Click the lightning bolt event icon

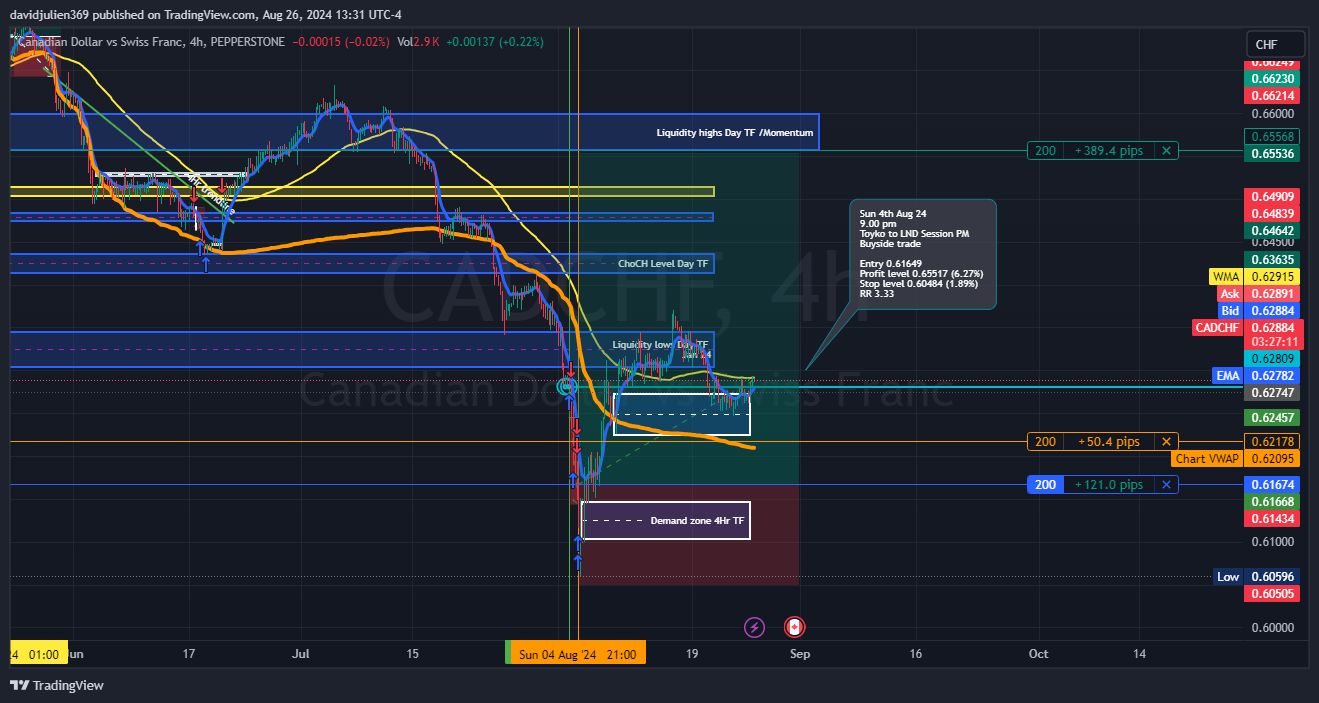click(x=755, y=627)
